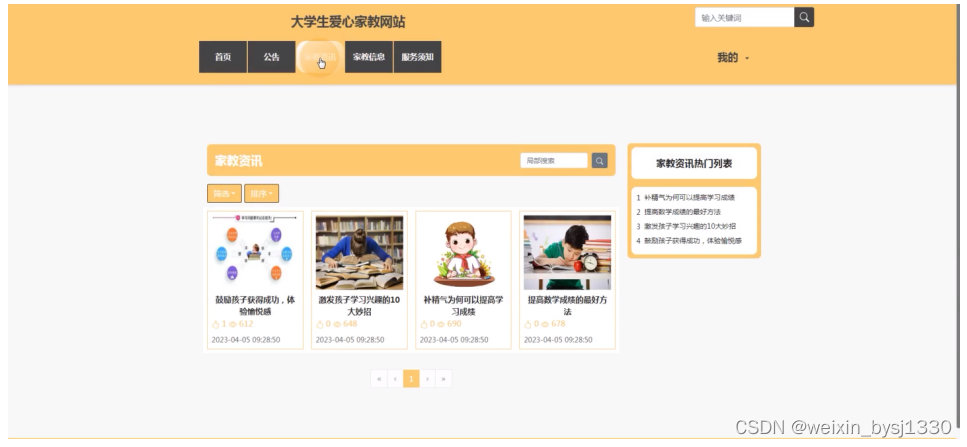Viewport: 967px width, 447px height.
Task: Click the date under 提高数学成绩的最好方法 card
Action: pos(559,340)
